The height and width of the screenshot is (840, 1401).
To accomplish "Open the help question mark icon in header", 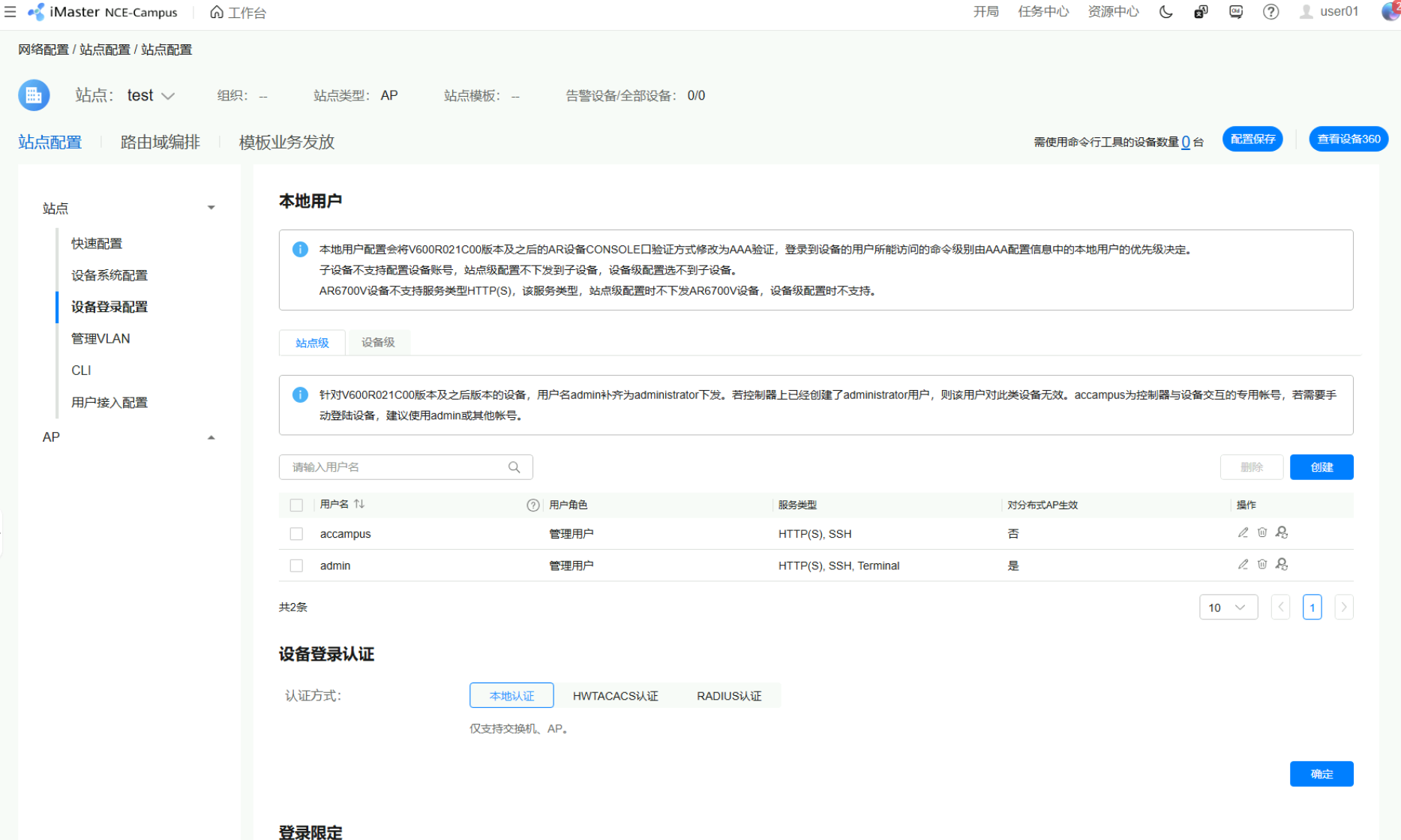I will (x=1270, y=12).
